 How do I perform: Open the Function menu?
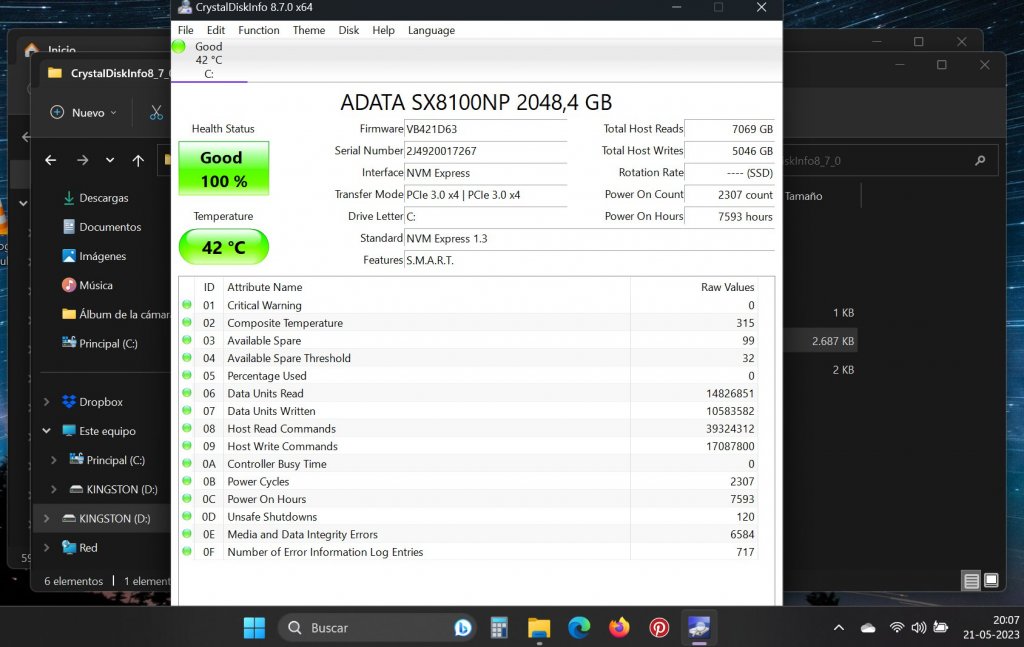[259, 30]
